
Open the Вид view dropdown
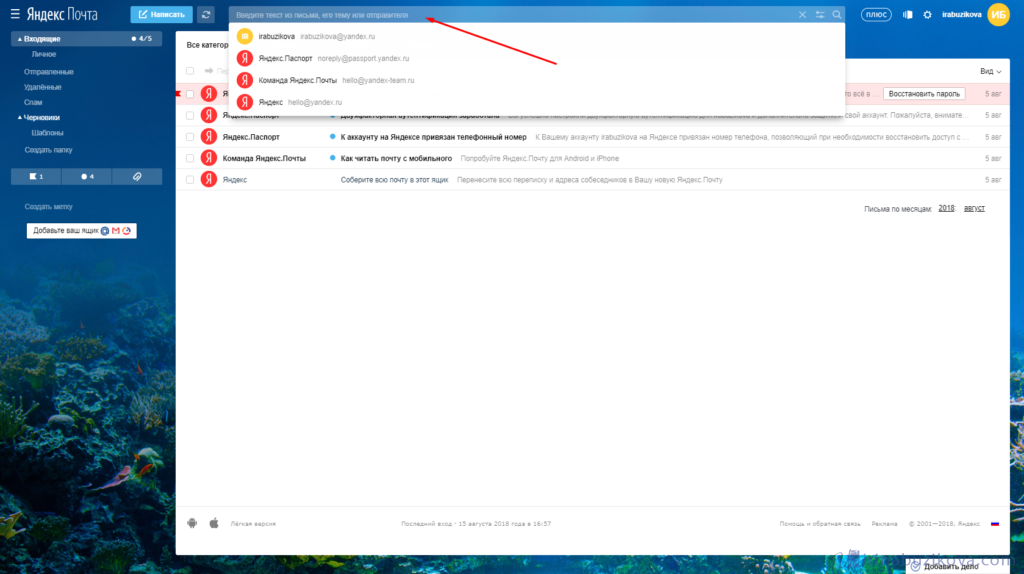[x=990, y=71]
